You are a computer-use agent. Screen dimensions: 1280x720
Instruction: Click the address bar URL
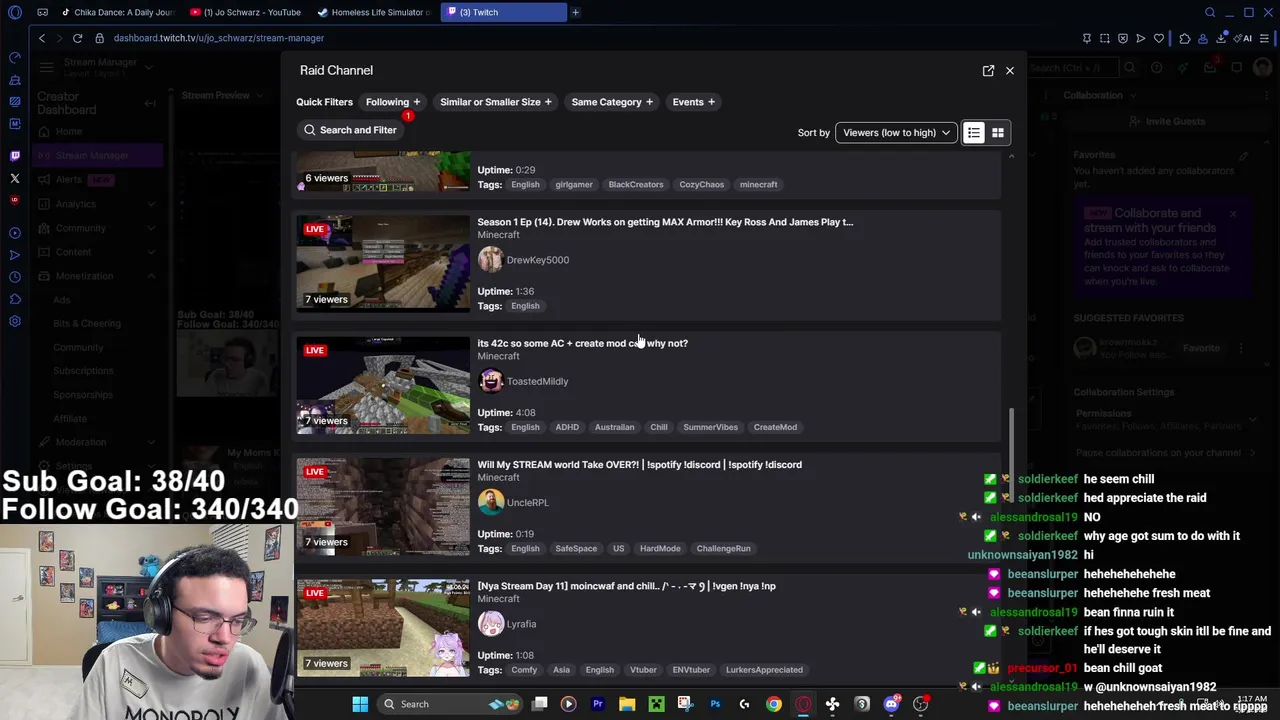coord(219,38)
